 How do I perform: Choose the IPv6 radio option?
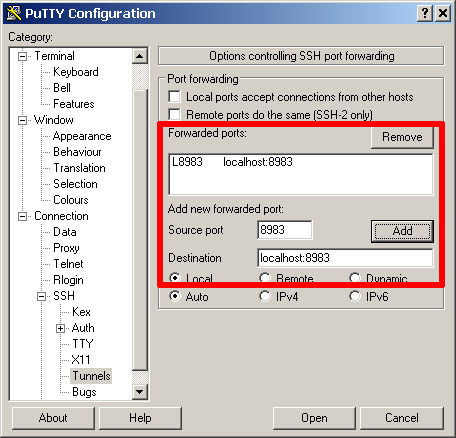[x=355, y=296]
